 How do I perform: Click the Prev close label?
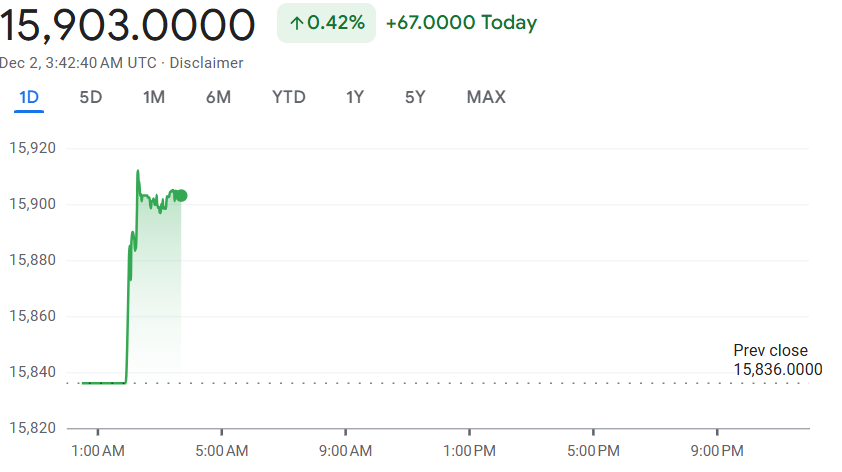pos(771,350)
